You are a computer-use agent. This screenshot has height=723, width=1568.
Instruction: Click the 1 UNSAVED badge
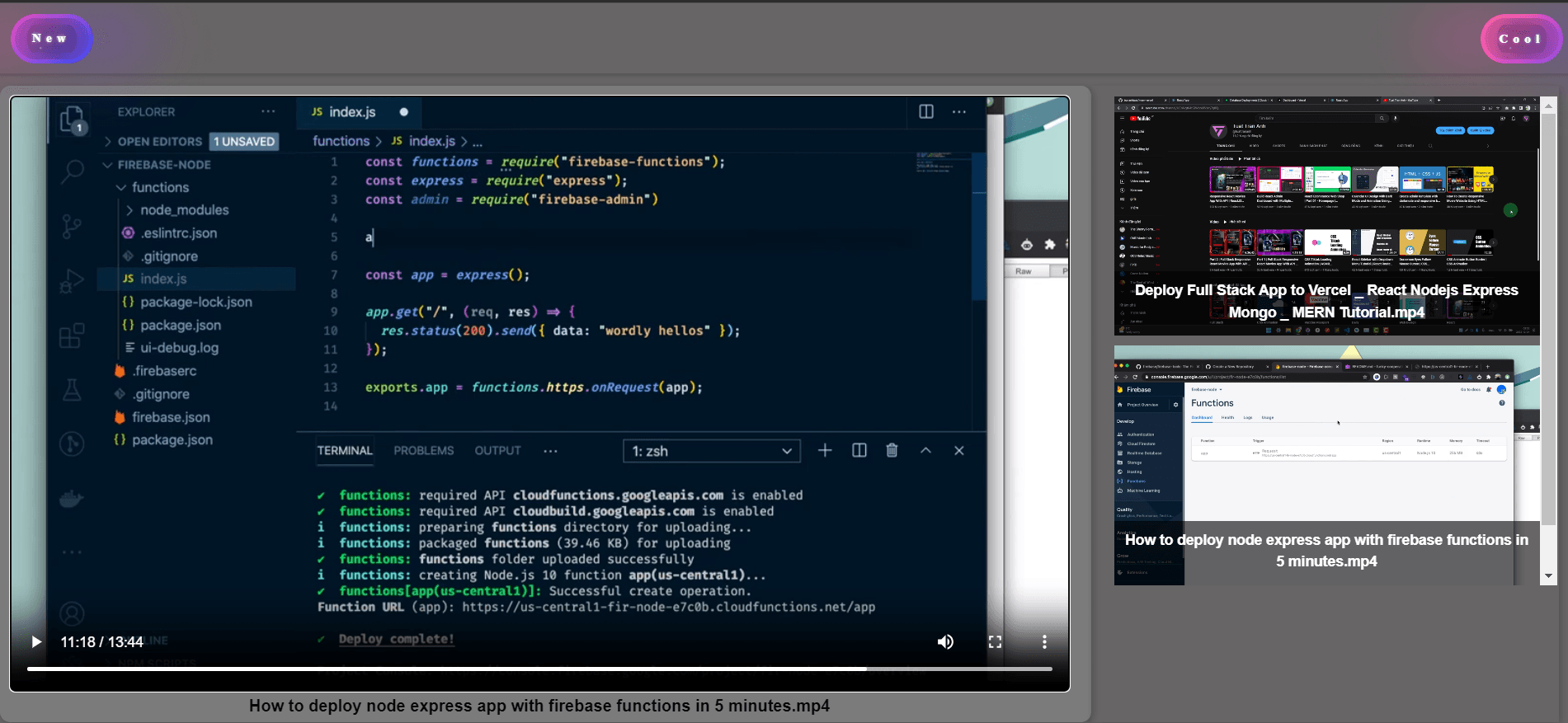click(244, 142)
